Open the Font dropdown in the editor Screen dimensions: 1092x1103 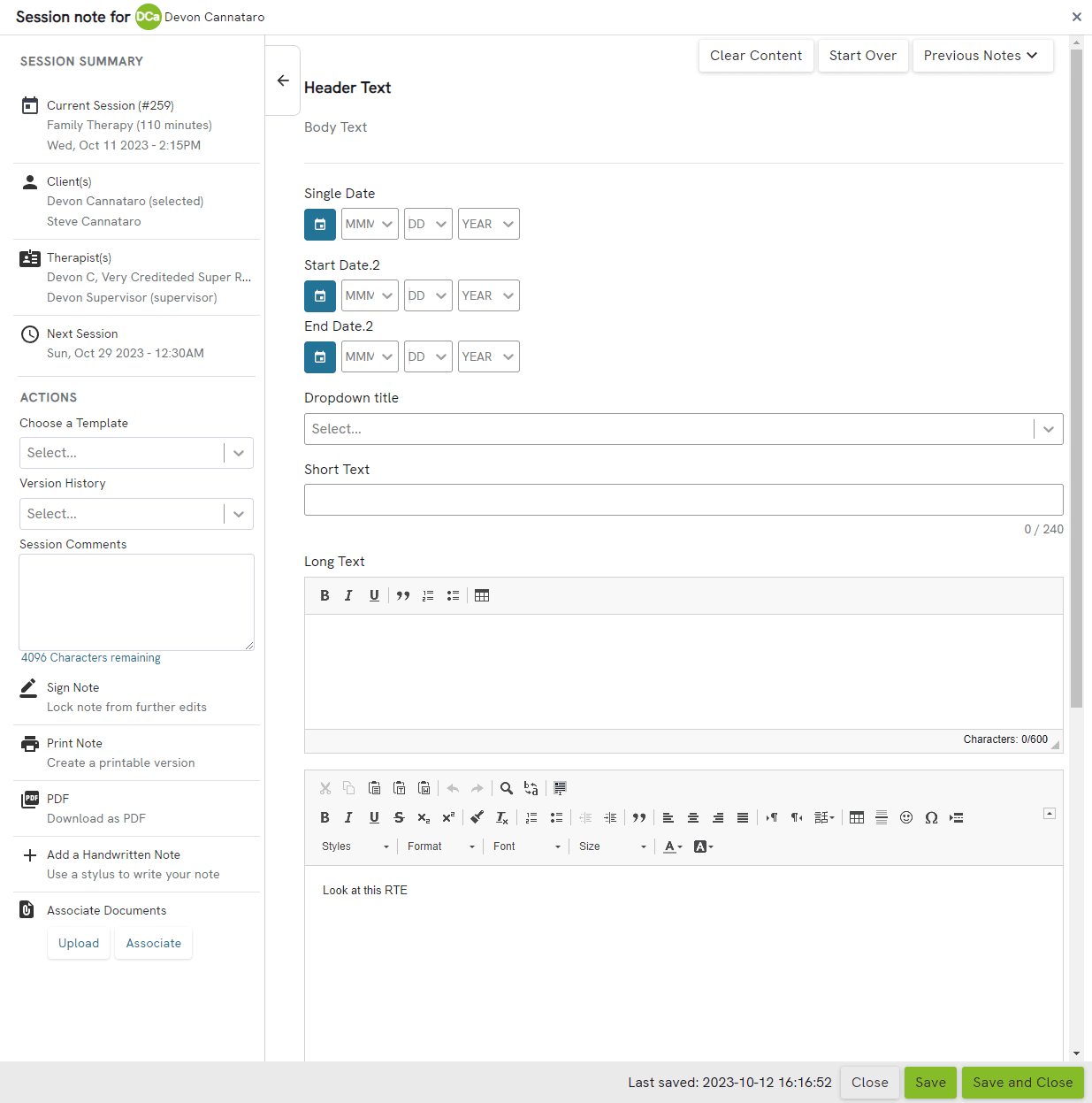(526, 846)
